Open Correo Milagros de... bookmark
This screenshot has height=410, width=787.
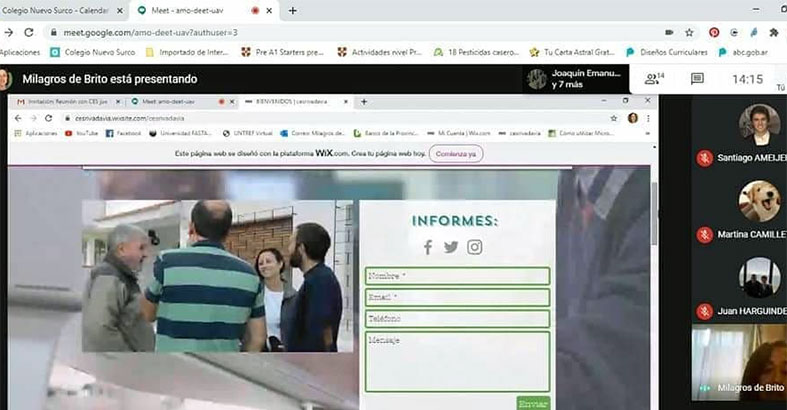(x=313, y=133)
